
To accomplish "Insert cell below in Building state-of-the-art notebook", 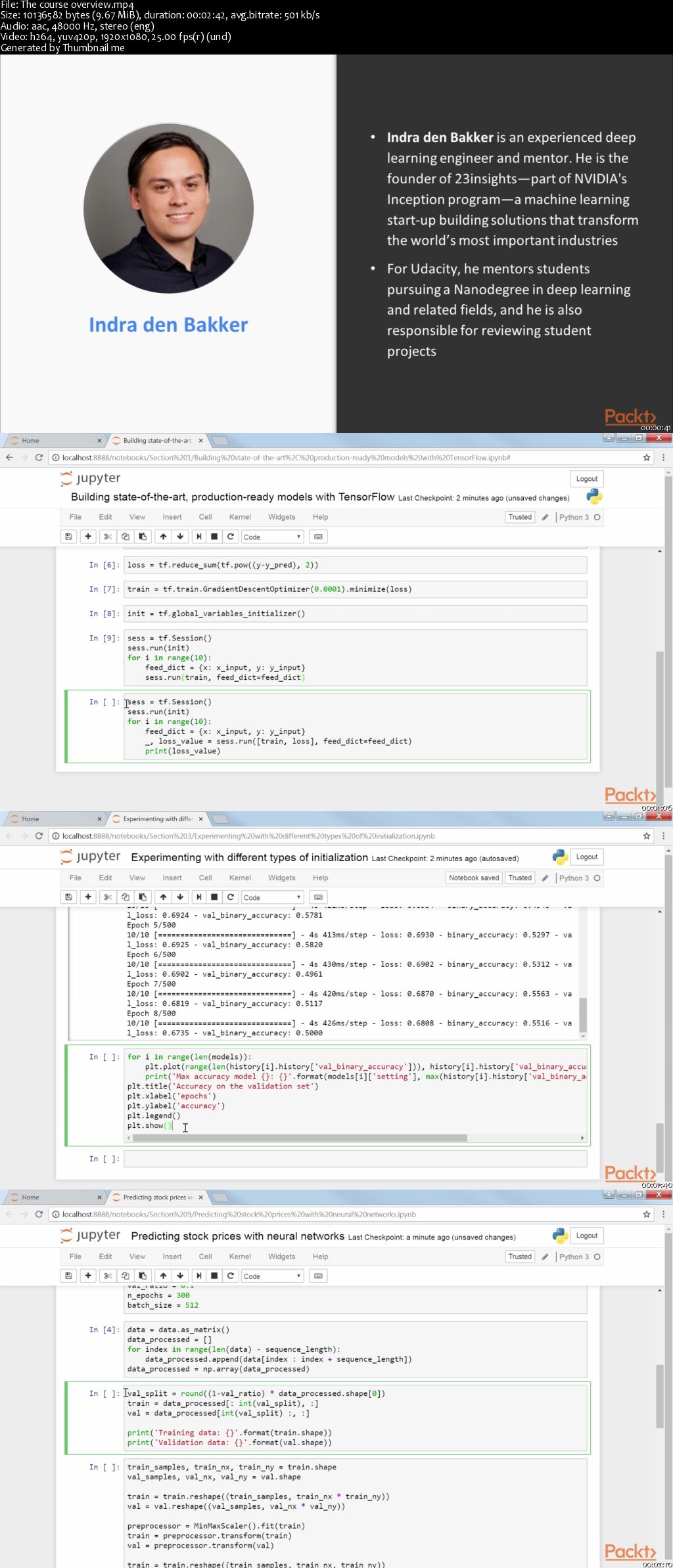I will pyautogui.click(x=88, y=537).
